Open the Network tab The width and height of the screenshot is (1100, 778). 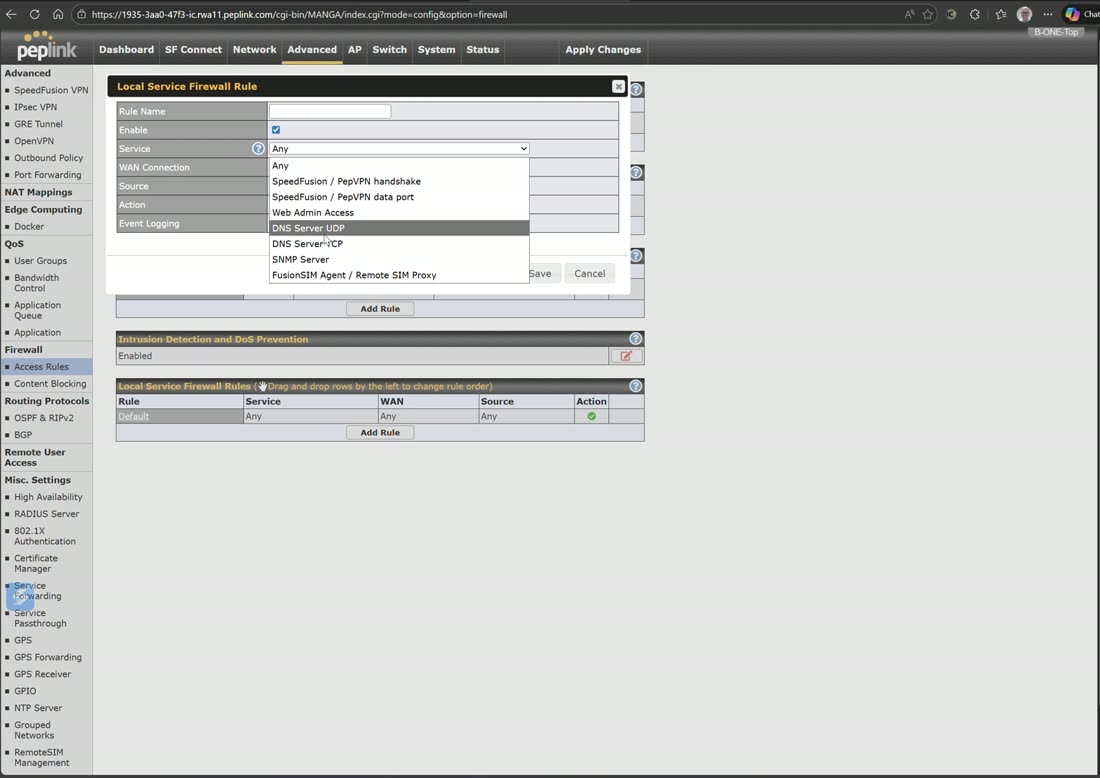coord(255,50)
